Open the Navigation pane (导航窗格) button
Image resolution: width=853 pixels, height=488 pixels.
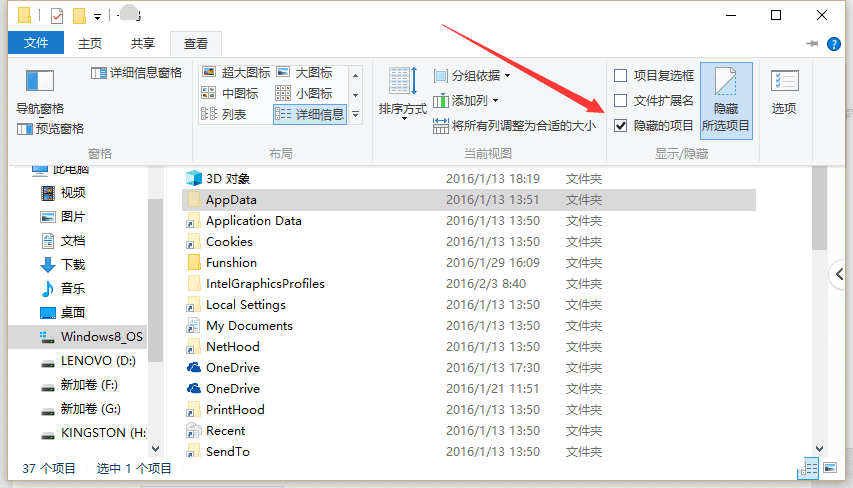40,91
